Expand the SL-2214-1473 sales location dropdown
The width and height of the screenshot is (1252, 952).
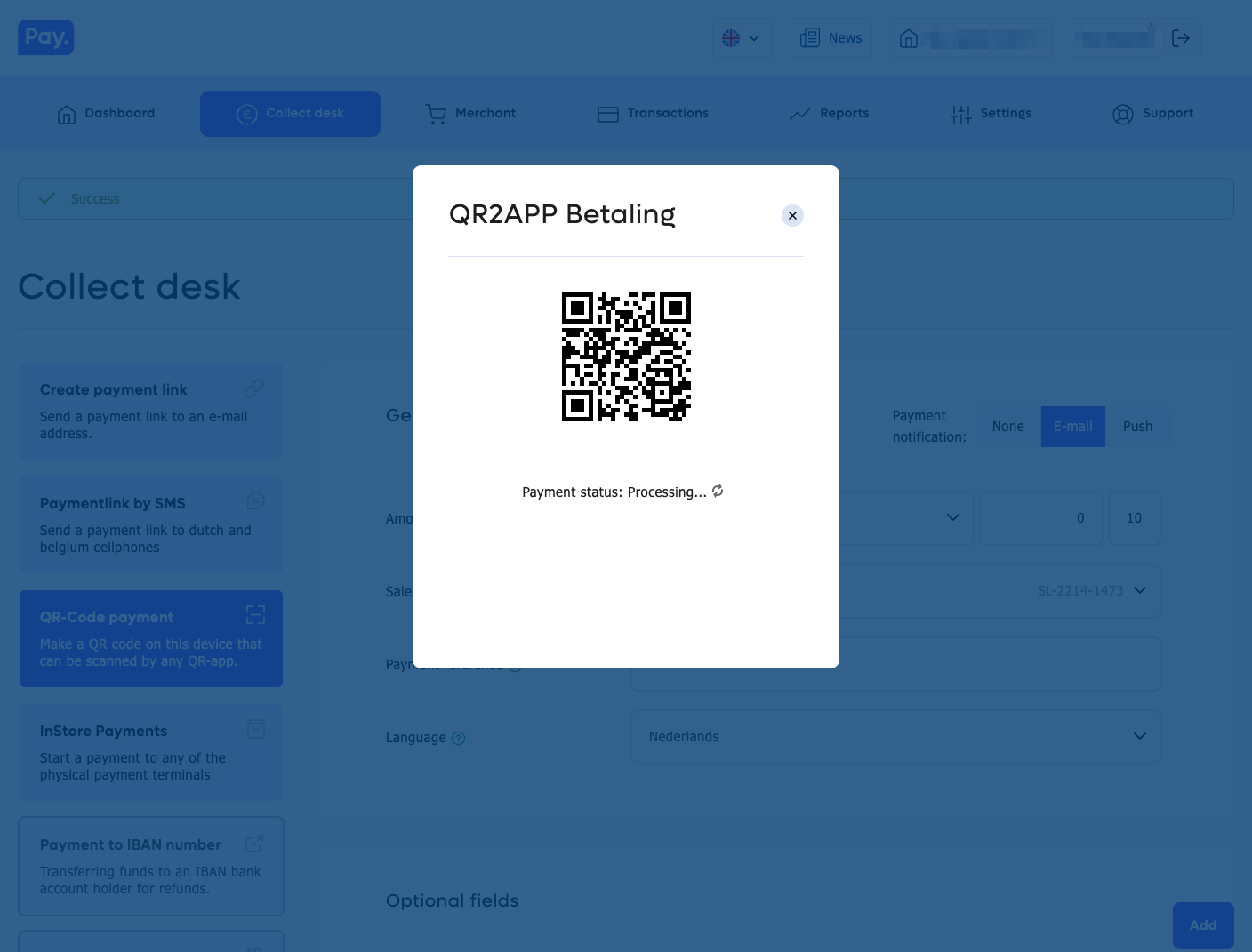pos(1140,590)
